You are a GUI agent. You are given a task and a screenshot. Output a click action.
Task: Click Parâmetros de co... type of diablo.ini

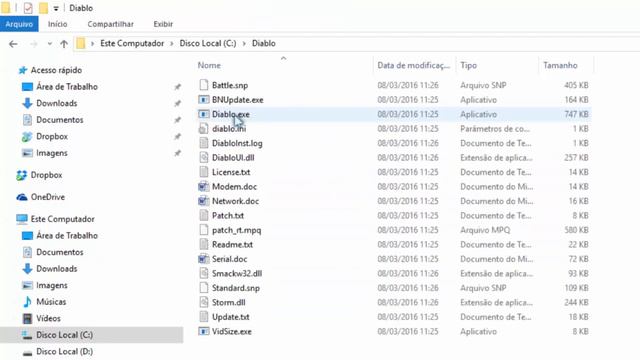click(x=495, y=129)
